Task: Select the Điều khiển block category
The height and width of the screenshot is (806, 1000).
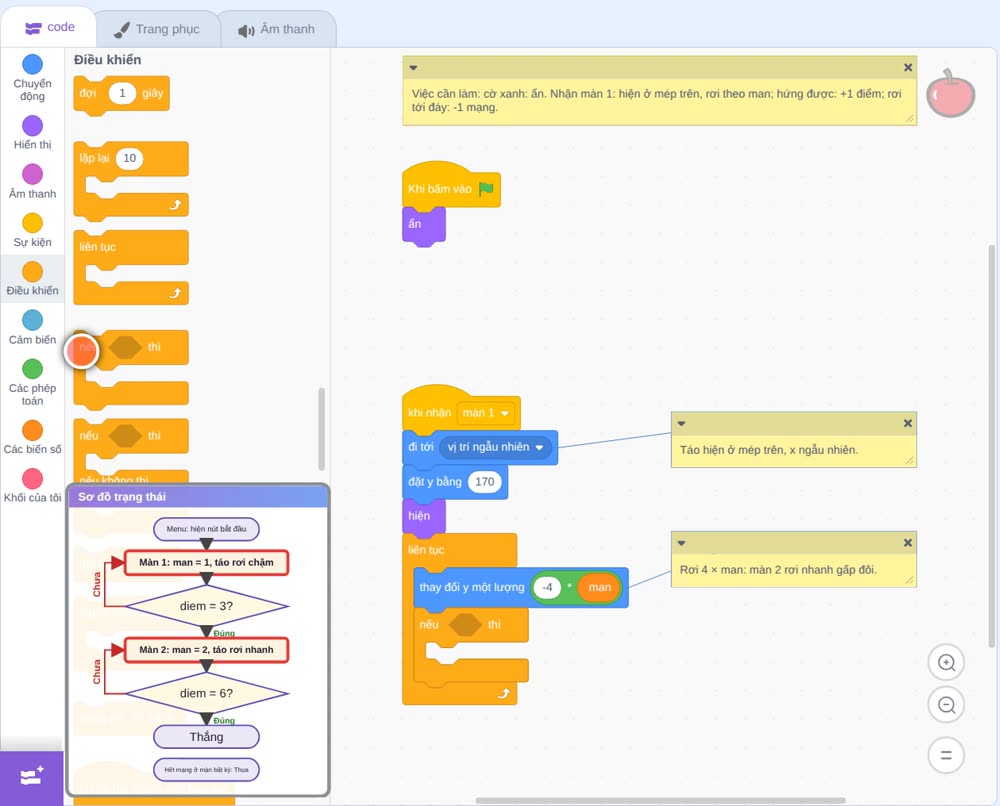Action: (x=32, y=279)
